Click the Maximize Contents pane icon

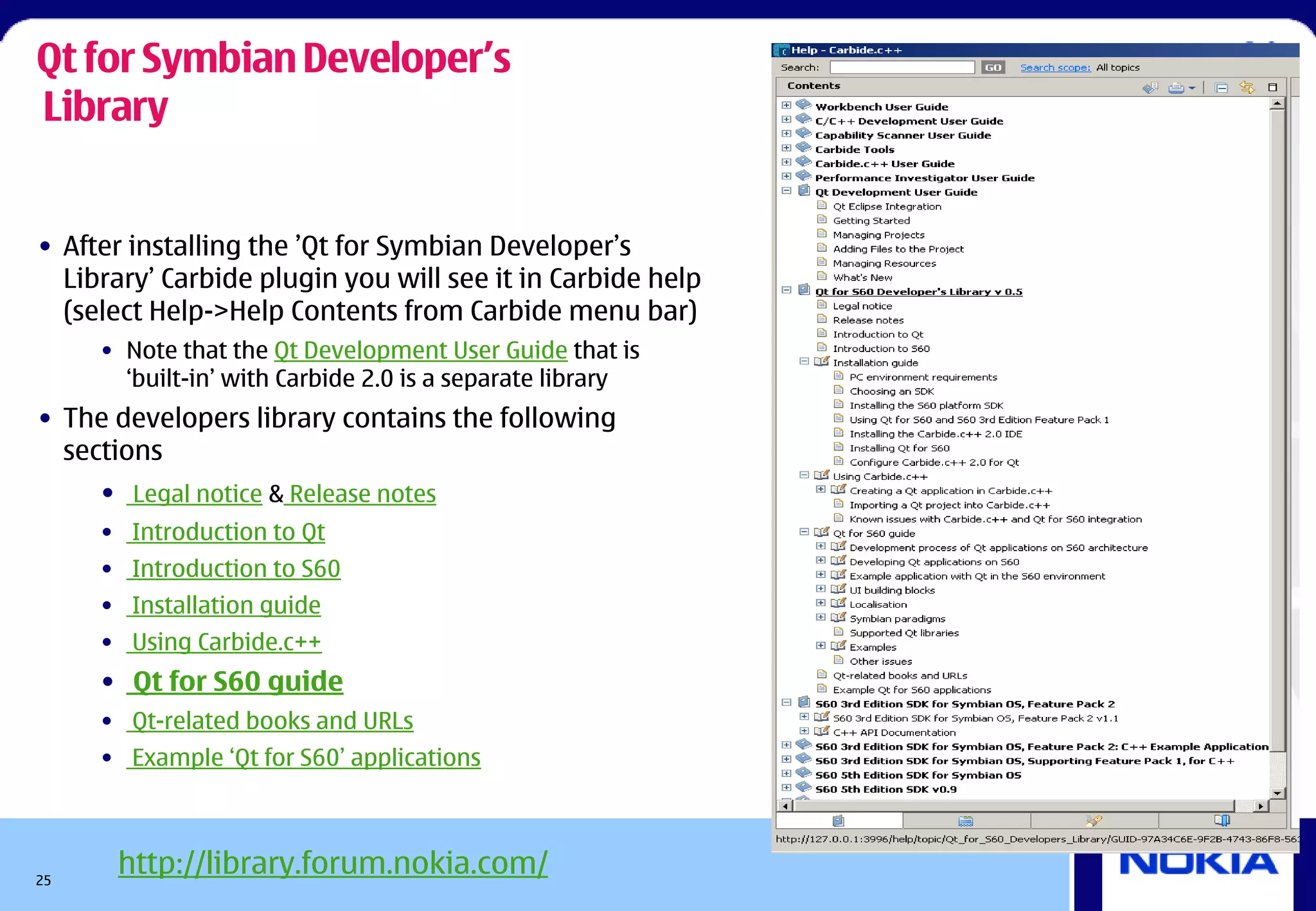tap(1272, 87)
